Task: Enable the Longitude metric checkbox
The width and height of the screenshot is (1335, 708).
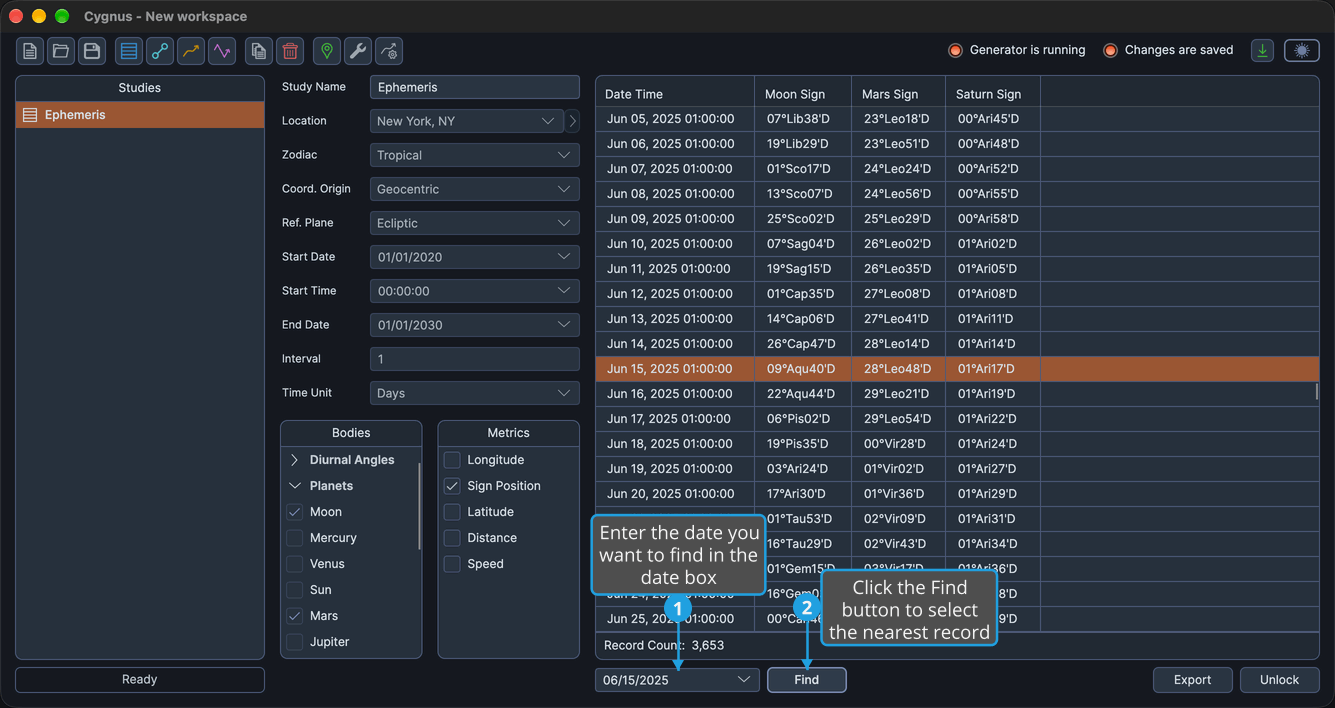Action: click(452, 460)
